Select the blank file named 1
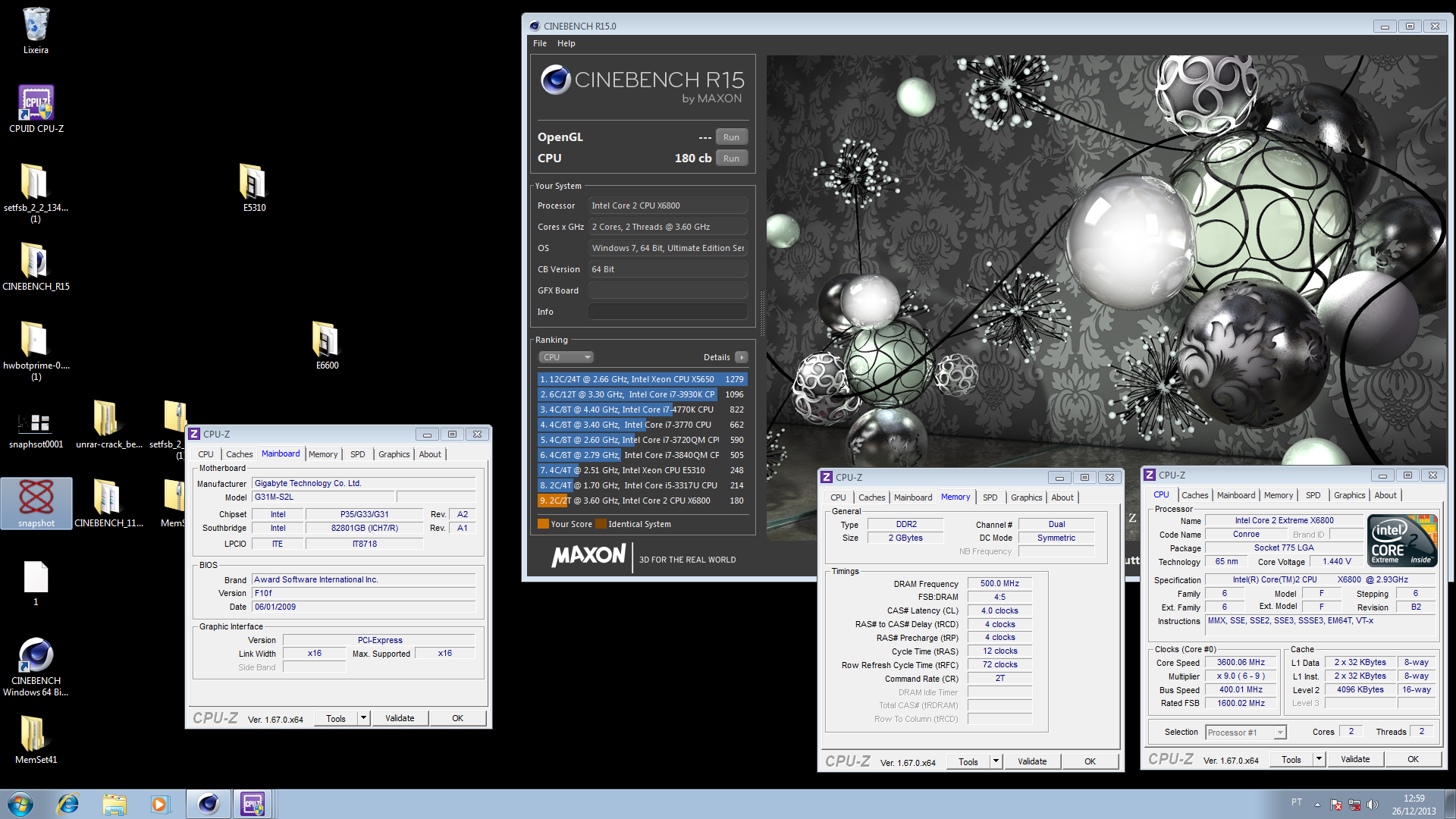 [36, 583]
